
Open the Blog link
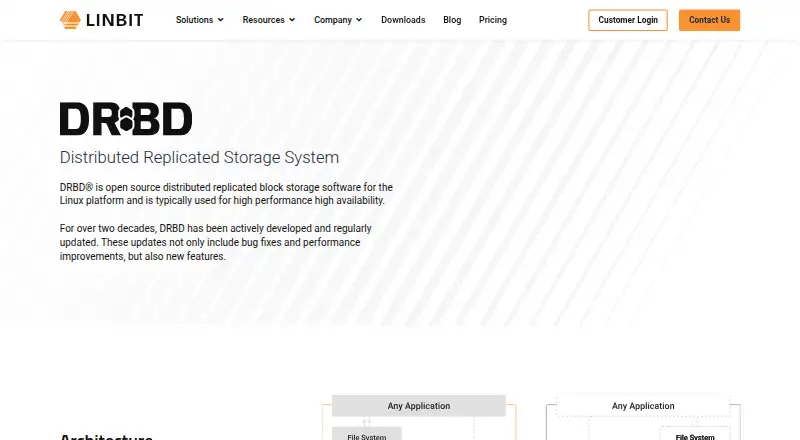[452, 20]
